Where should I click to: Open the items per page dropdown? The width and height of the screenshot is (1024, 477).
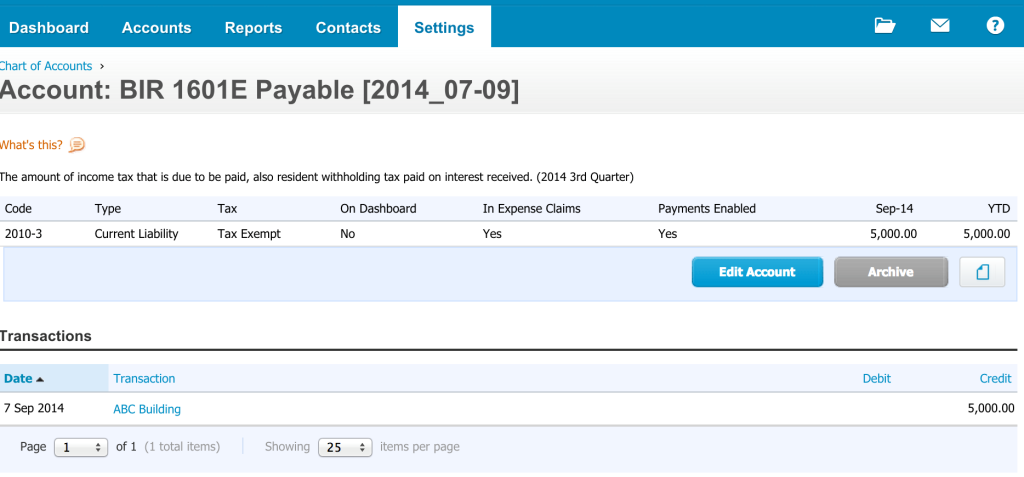345,448
